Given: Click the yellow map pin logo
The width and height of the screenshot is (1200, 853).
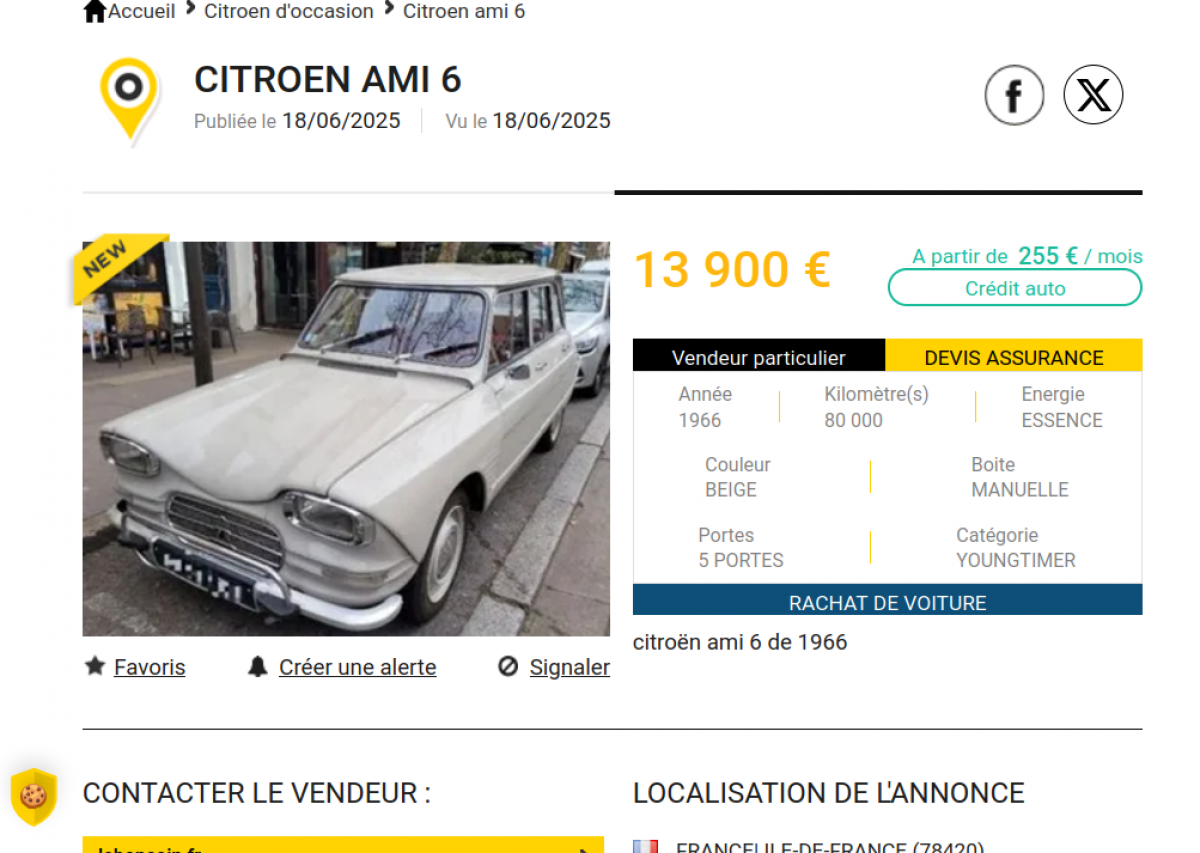Looking at the screenshot, I should pos(129,99).
